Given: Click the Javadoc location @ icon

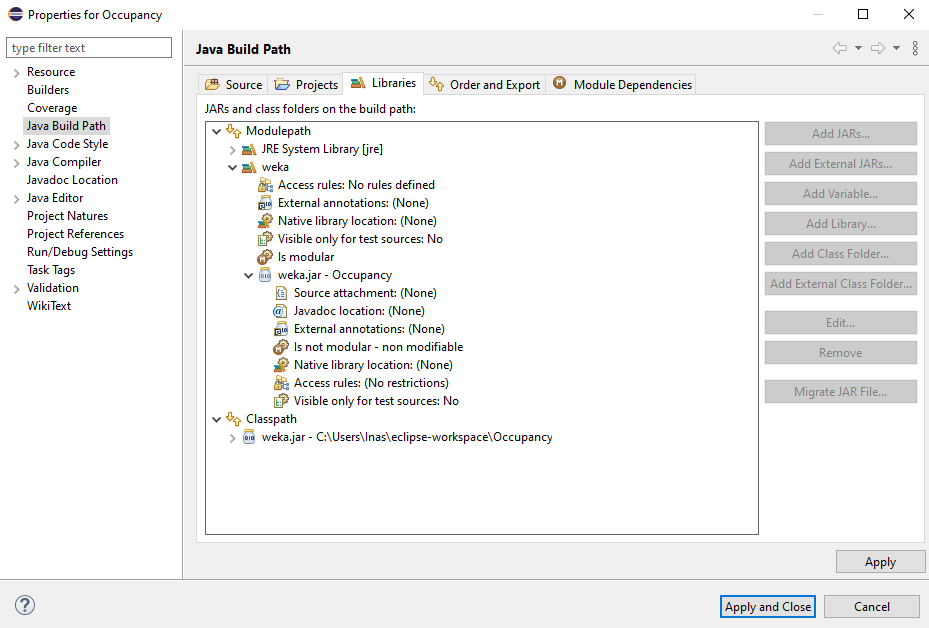Looking at the screenshot, I should [x=281, y=311].
